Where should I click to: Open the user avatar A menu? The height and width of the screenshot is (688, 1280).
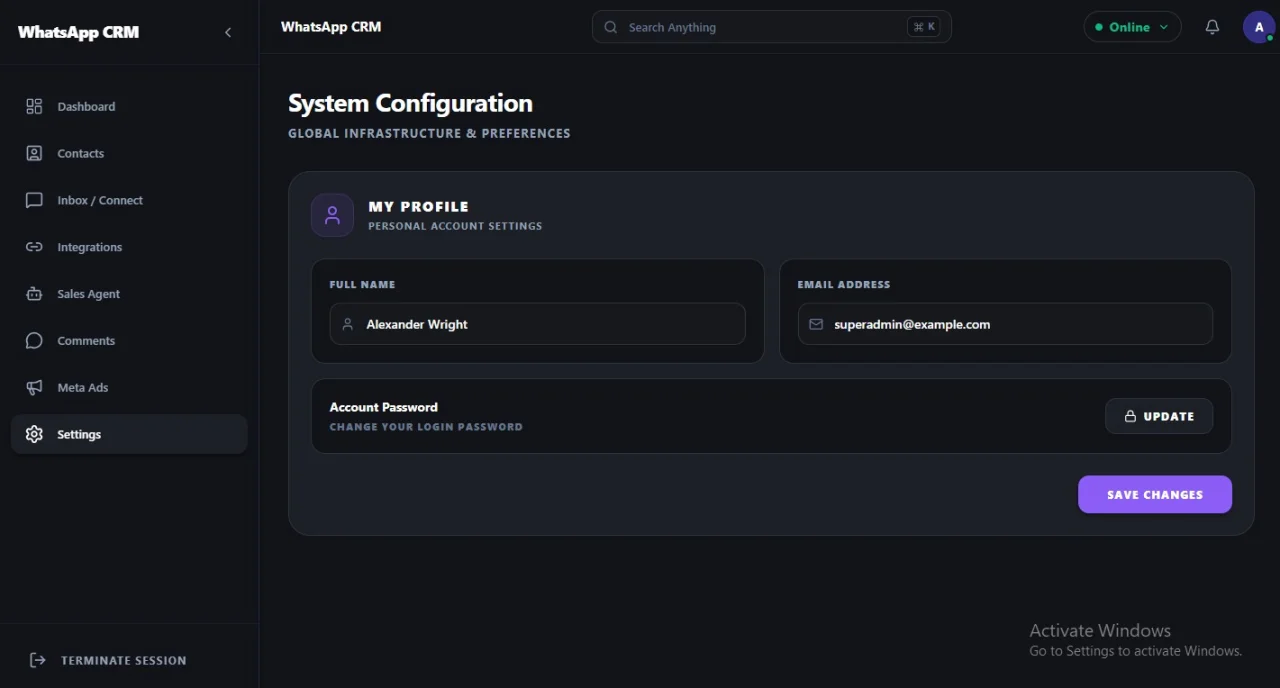coord(1259,27)
